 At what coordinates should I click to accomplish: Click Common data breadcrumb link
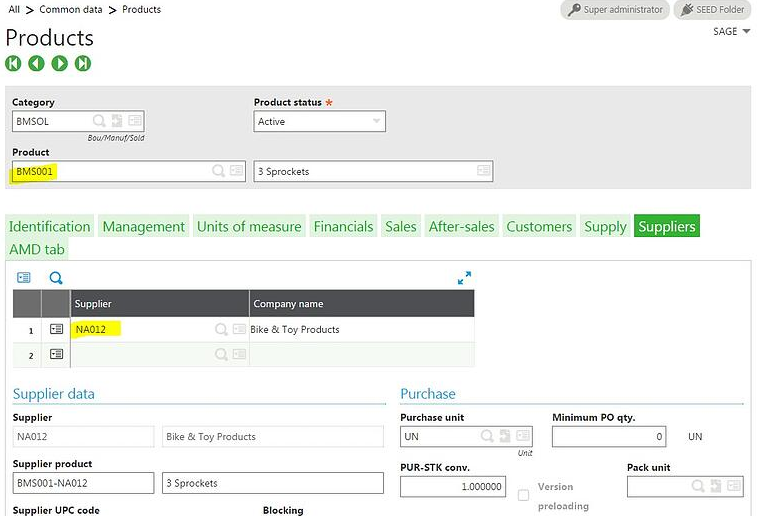tap(73, 10)
